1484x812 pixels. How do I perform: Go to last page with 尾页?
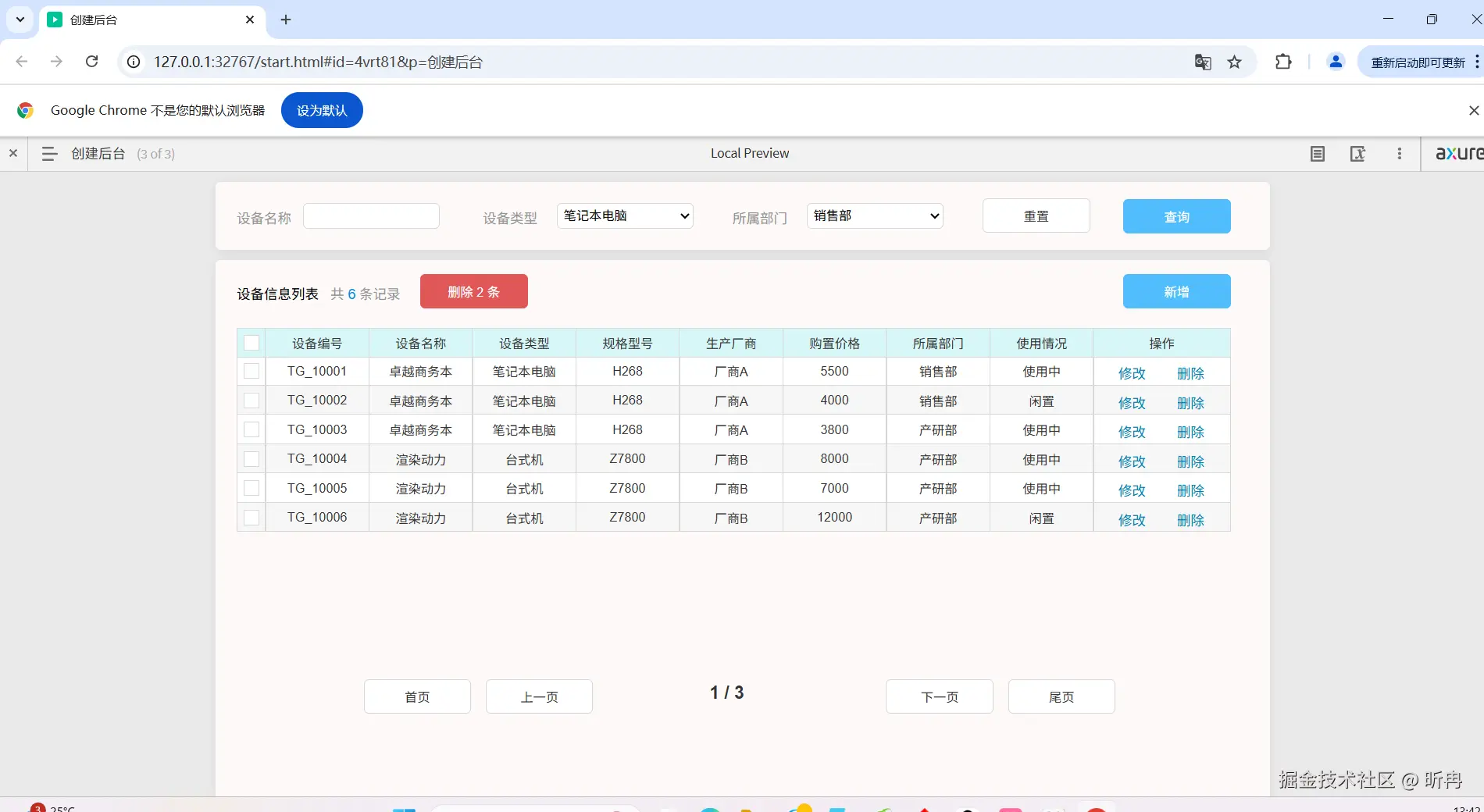[x=1061, y=696]
